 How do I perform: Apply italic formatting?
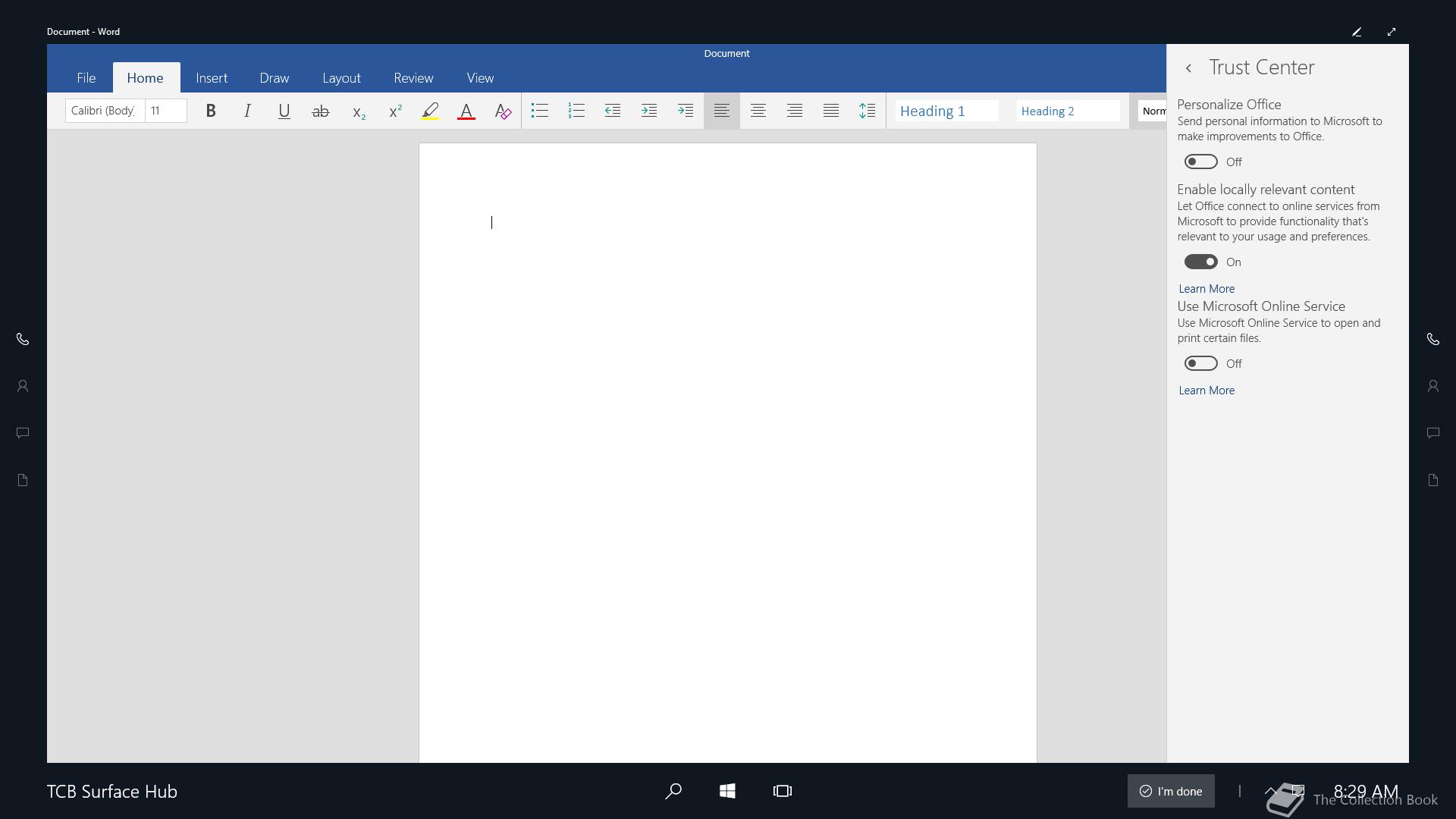247,111
